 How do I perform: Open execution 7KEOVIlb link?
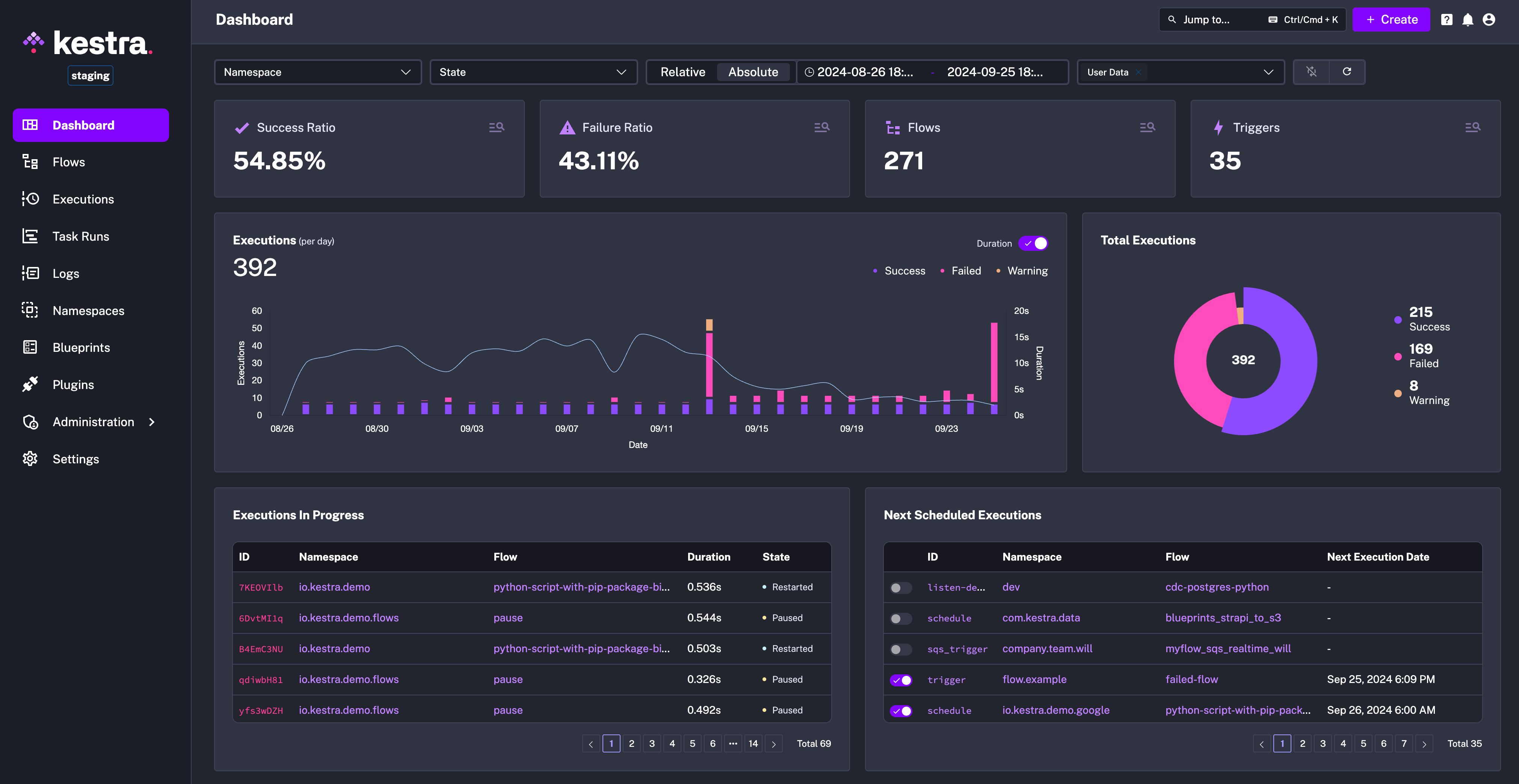(x=261, y=588)
